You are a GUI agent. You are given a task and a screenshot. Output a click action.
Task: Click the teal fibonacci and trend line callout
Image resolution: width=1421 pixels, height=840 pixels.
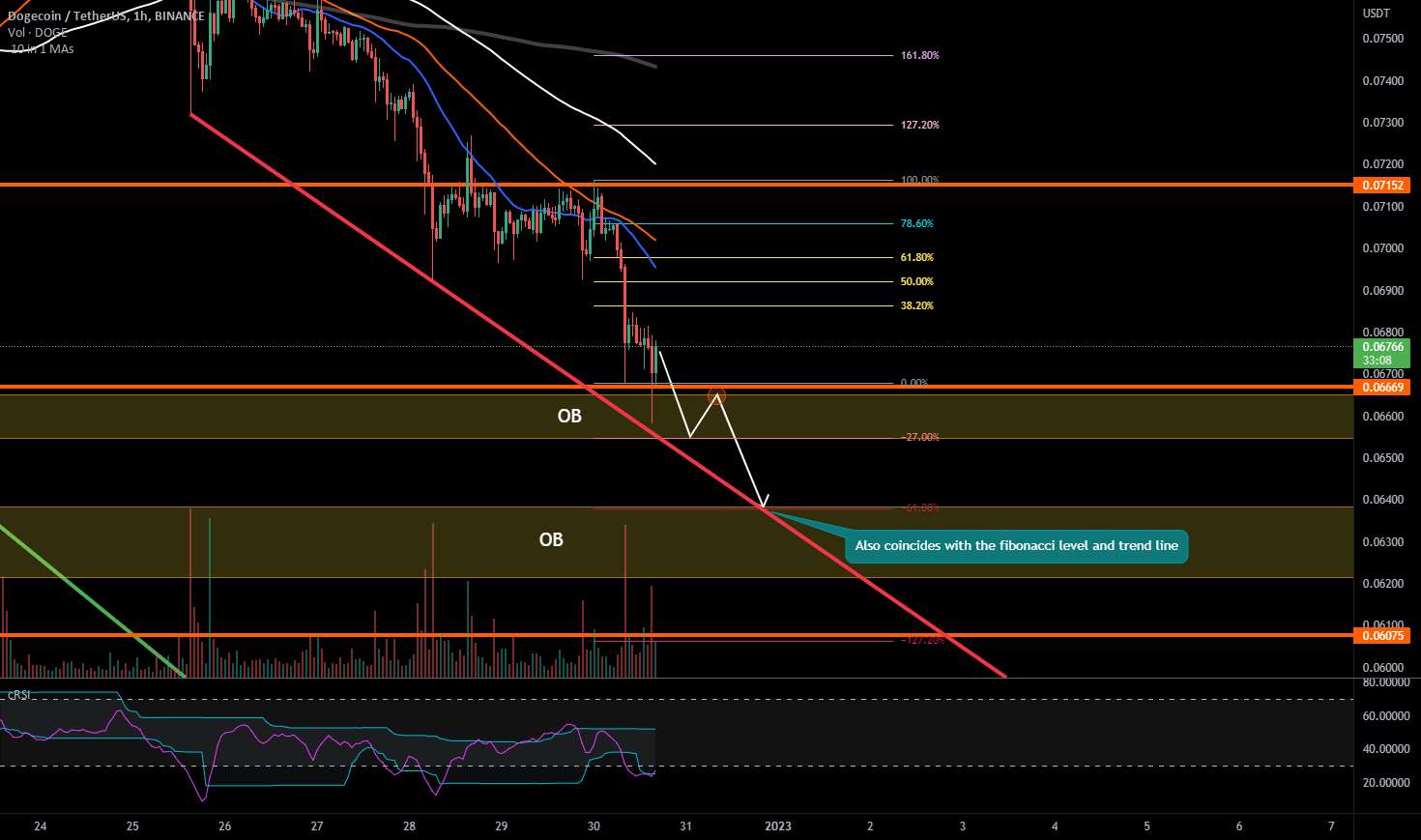tap(1017, 546)
